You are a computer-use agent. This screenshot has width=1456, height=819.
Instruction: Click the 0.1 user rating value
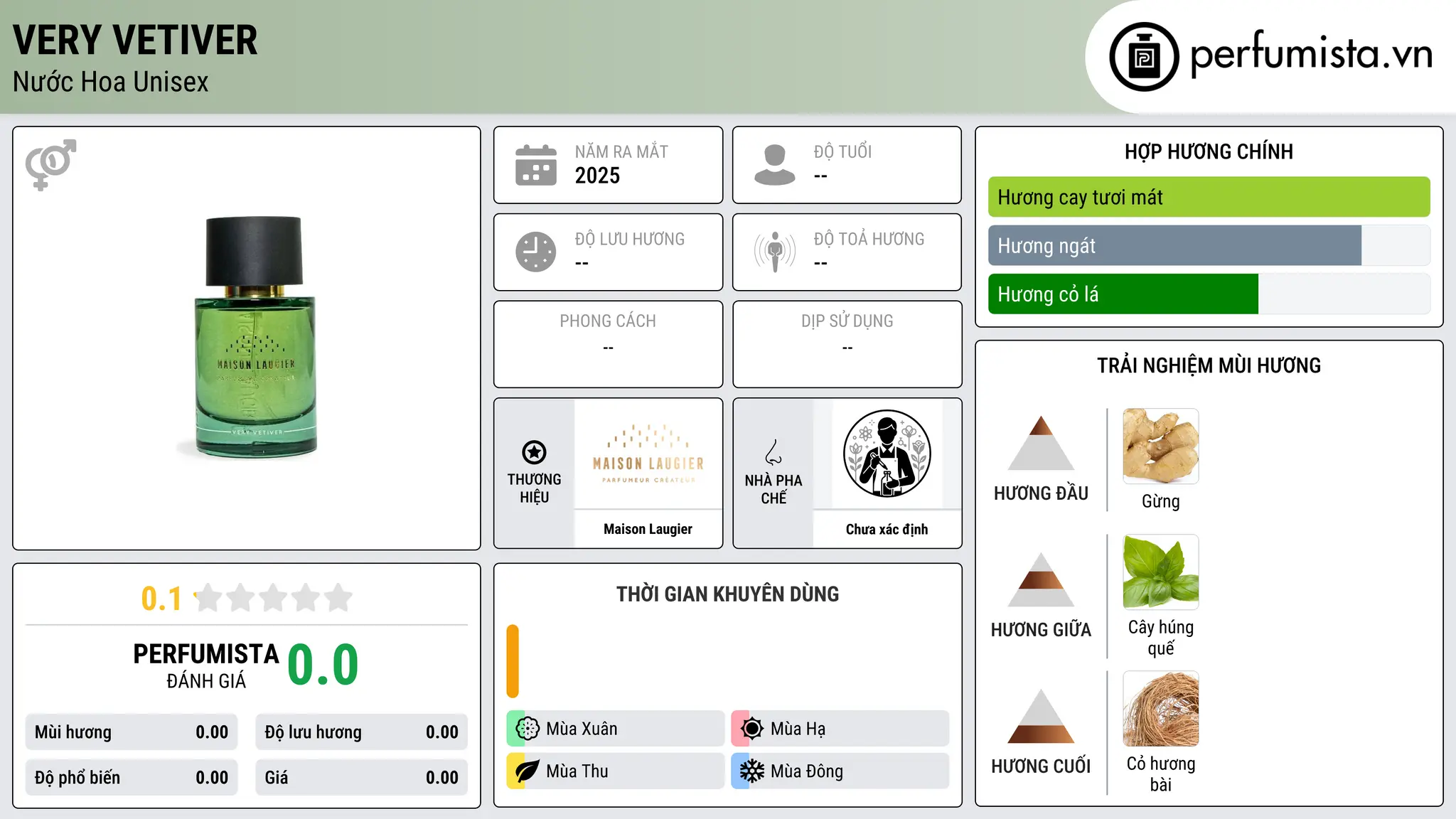(161, 599)
